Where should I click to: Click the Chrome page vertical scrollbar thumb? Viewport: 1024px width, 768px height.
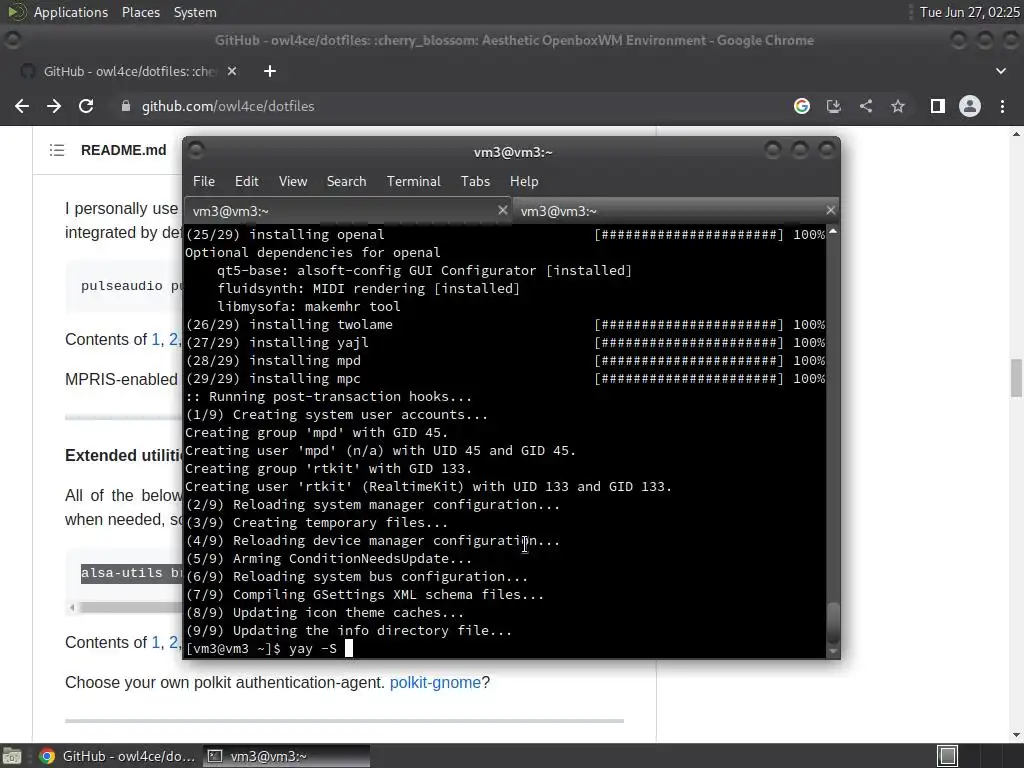click(1017, 377)
